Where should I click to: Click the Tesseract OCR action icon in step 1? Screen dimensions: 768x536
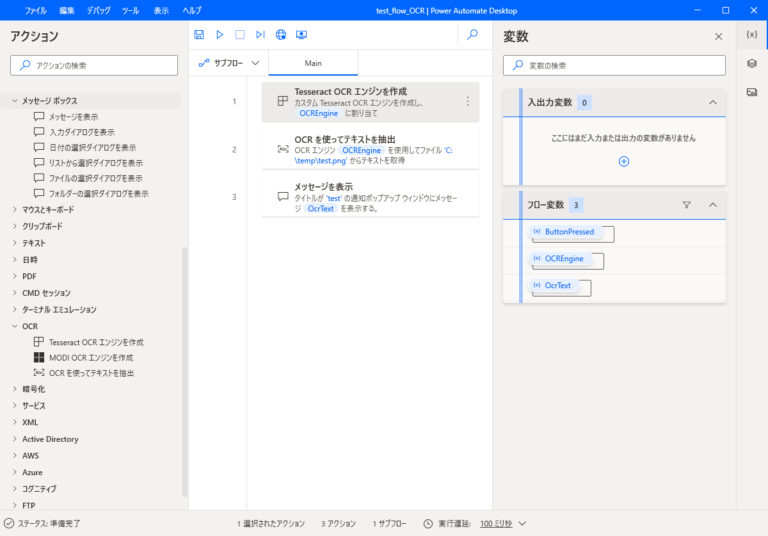tap(283, 101)
